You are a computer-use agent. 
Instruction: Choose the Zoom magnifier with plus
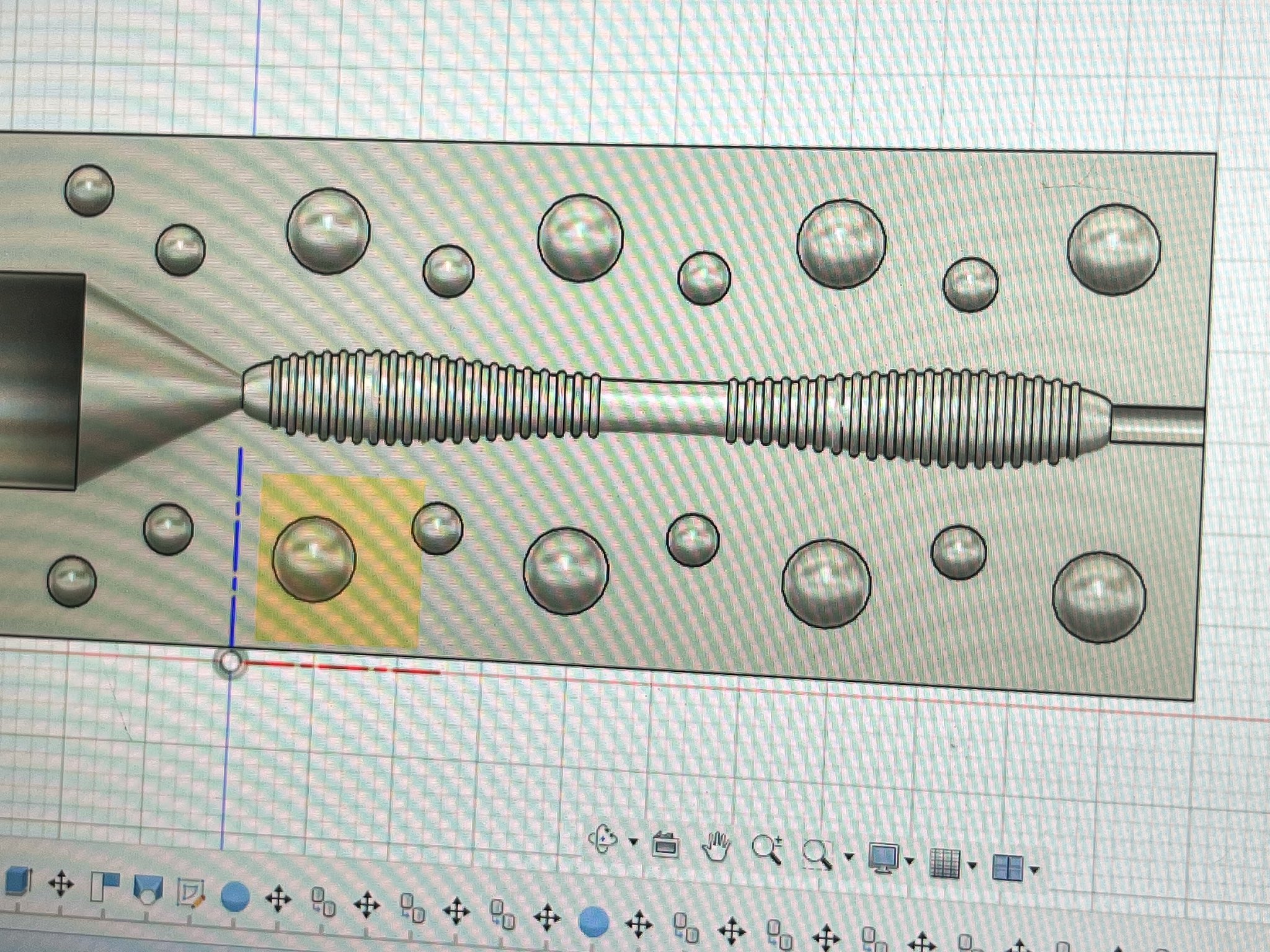pos(767,850)
